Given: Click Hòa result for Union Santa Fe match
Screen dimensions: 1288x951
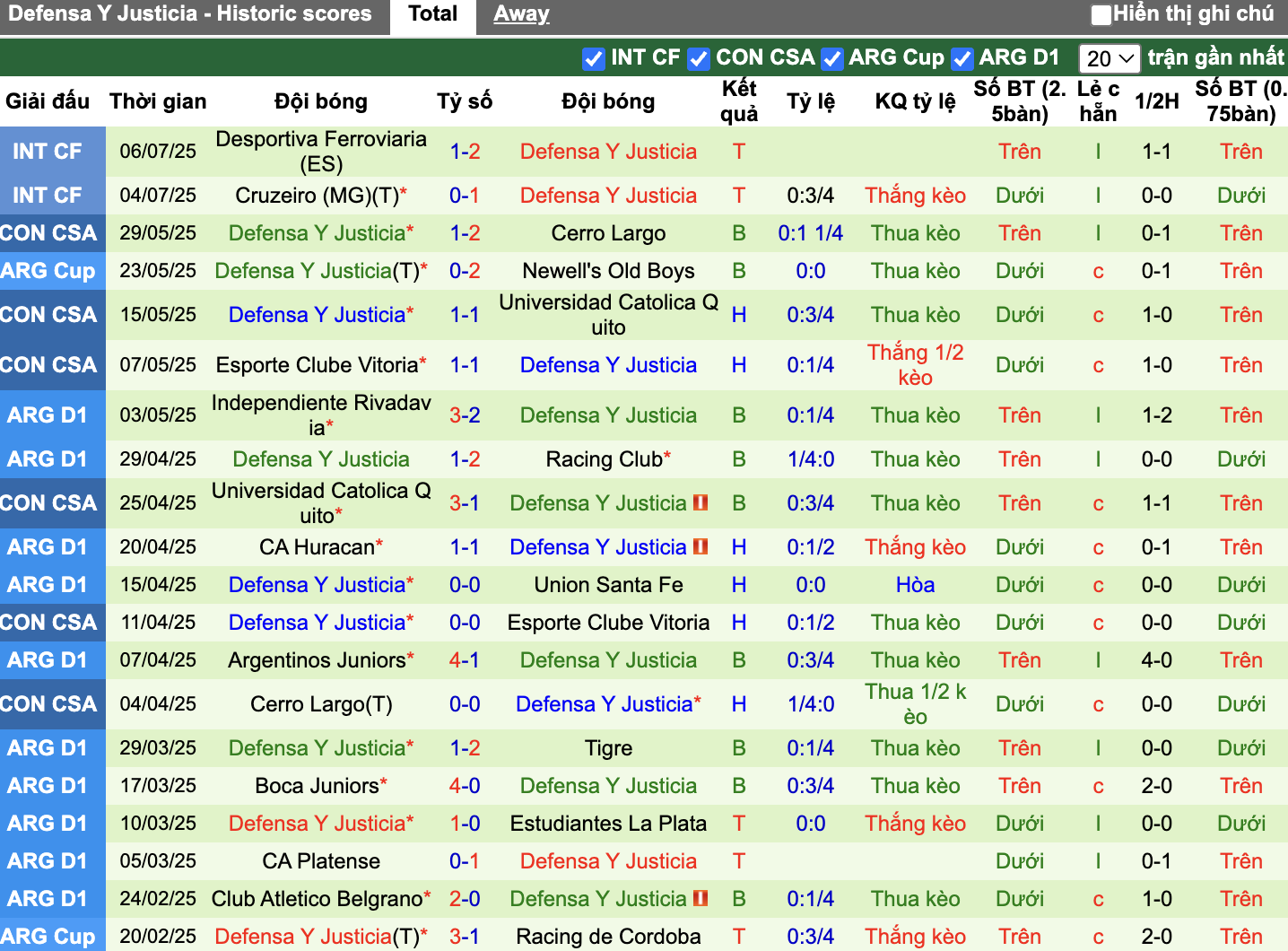Looking at the screenshot, I should (916, 585).
